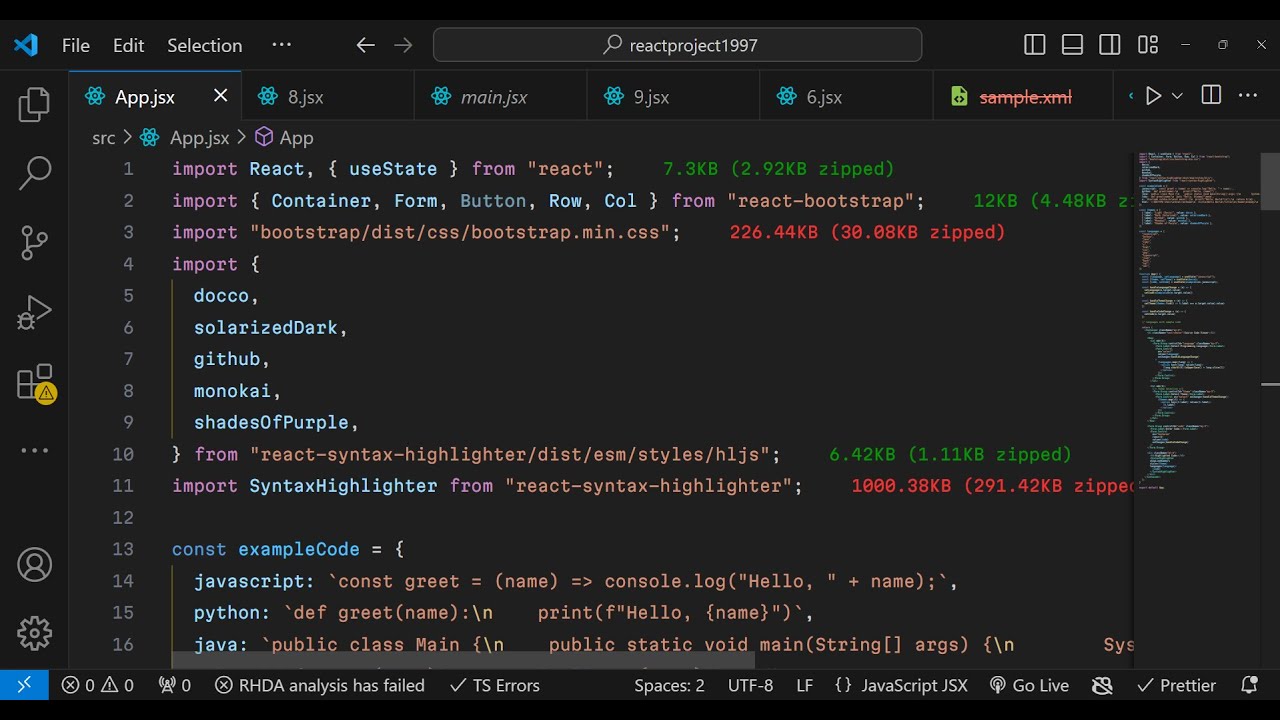1280x720 pixels.
Task: Switch to the 8.jsx tab
Action: [x=328, y=97]
